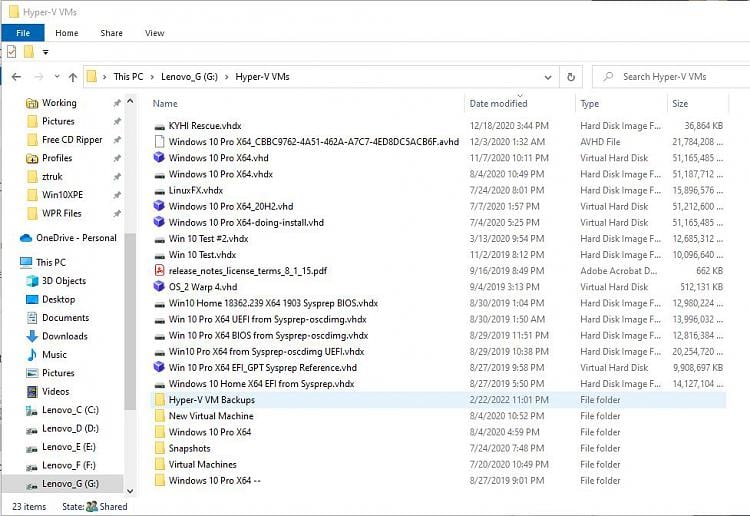Open Working in Quick access
This screenshot has height=516, width=750.
(x=59, y=103)
